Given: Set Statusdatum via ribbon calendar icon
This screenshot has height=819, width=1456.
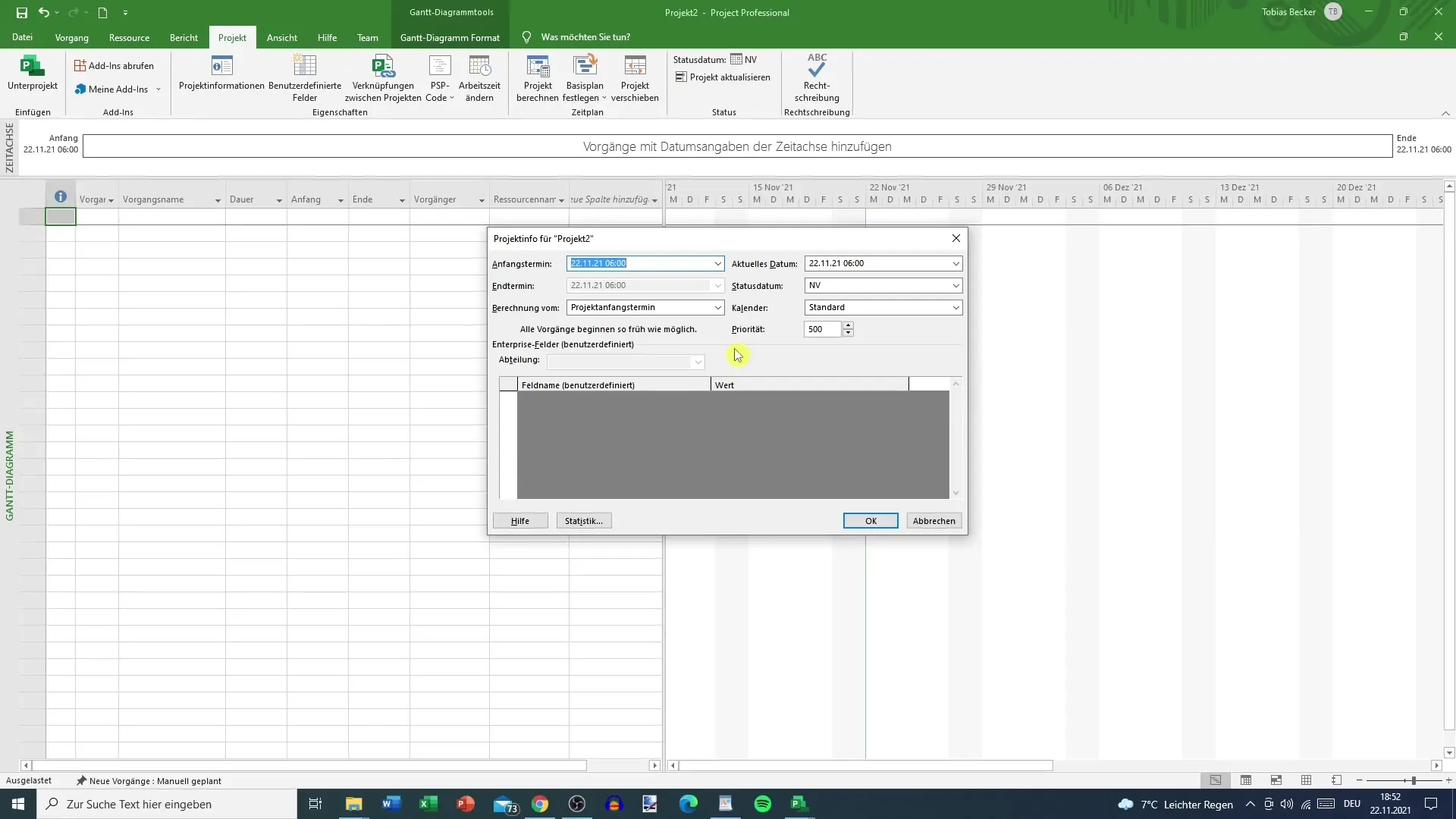Looking at the screenshot, I should [736, 59].
